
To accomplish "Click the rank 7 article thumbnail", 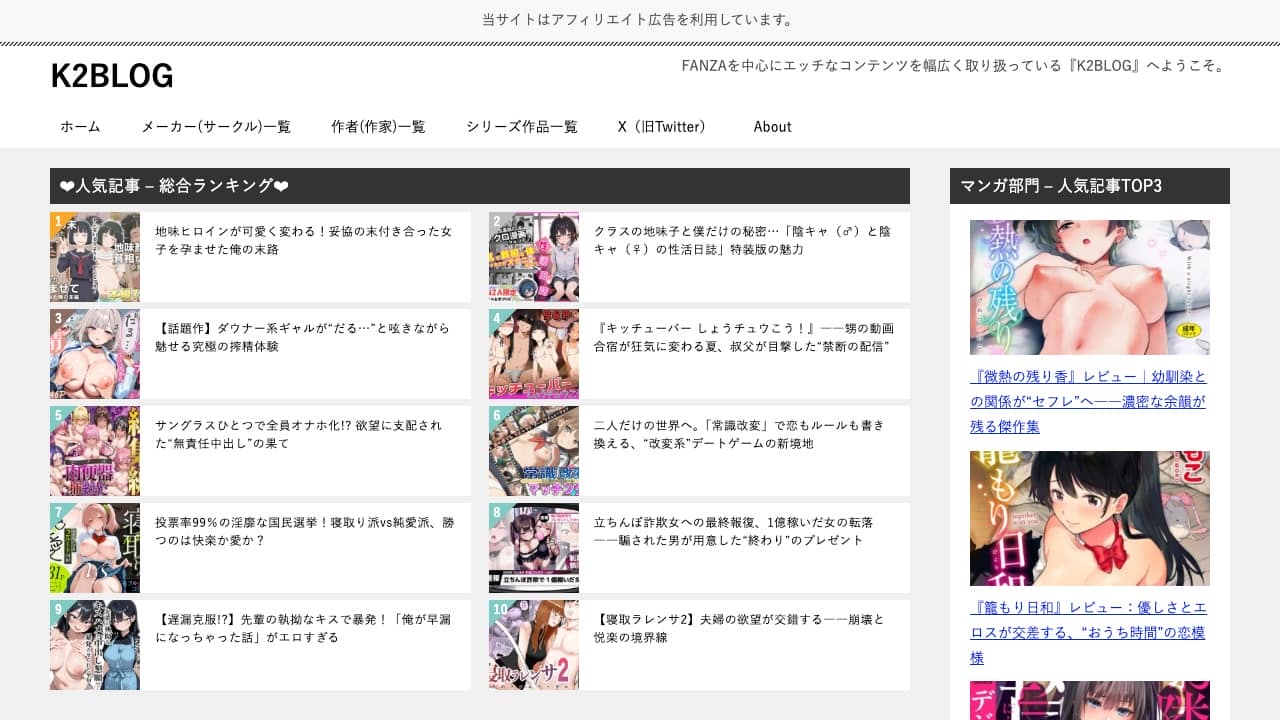I will coord(95,548).
